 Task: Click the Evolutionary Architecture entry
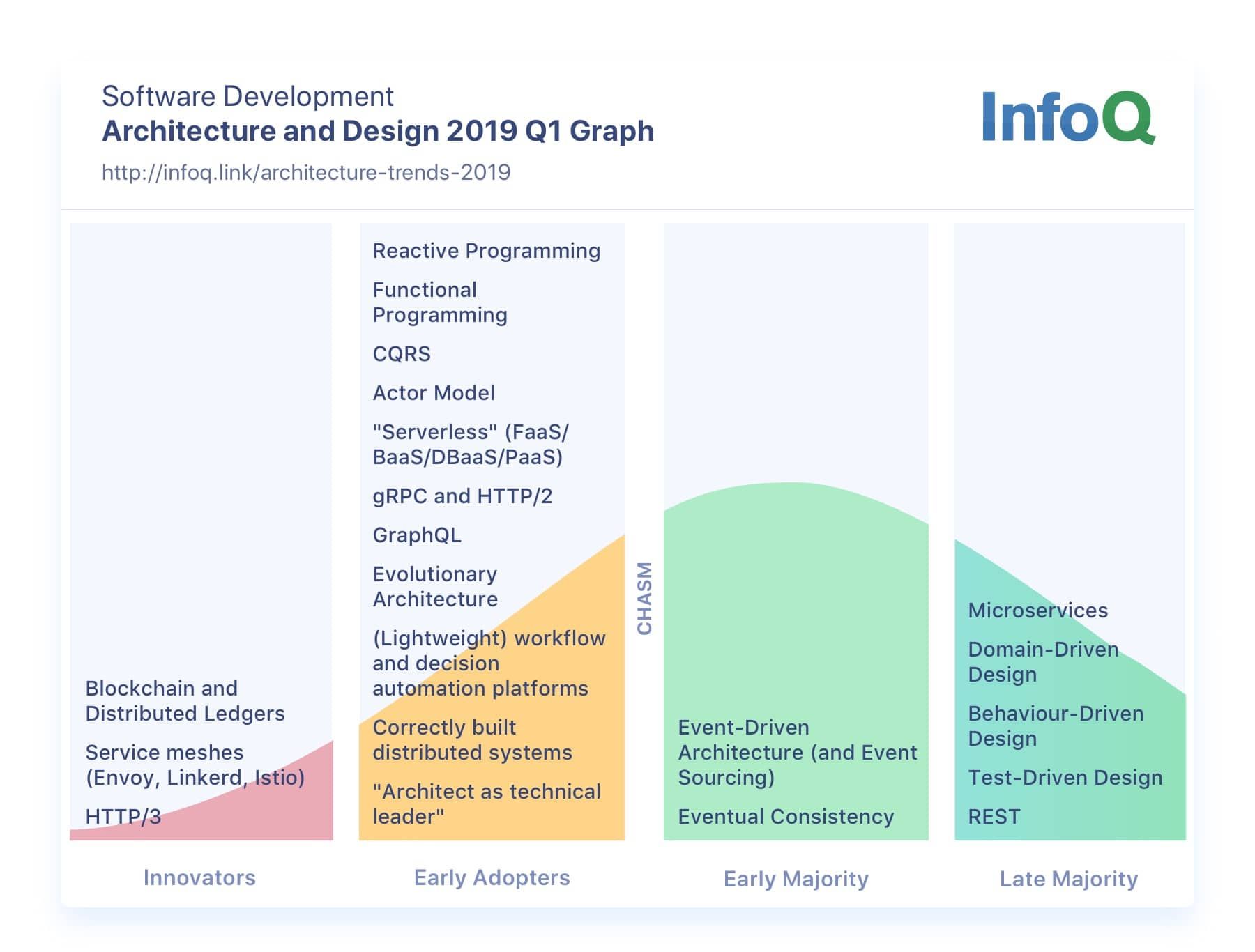tap(435, 586)
